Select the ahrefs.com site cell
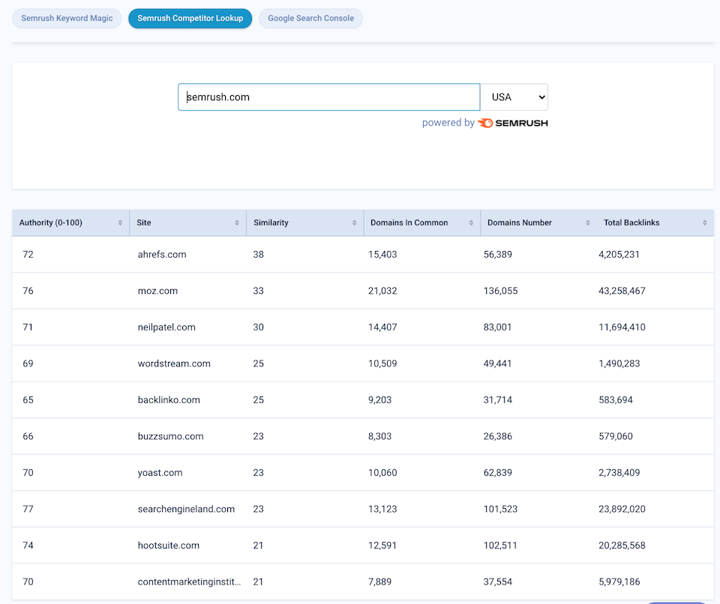 tap(162, 254)
